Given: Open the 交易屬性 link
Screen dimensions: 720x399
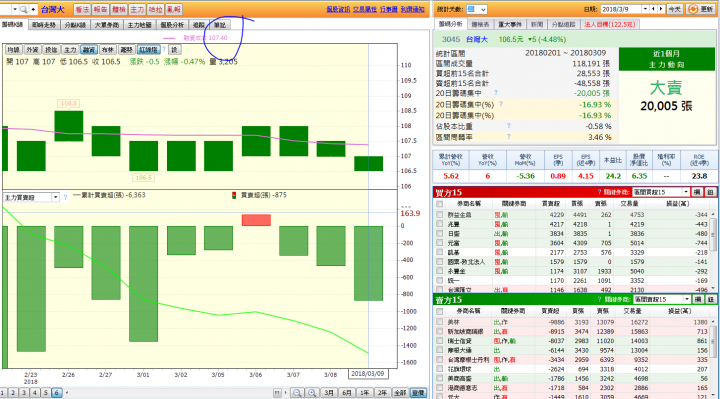Looking at the screenshot, I should click(x=365, y=9).
